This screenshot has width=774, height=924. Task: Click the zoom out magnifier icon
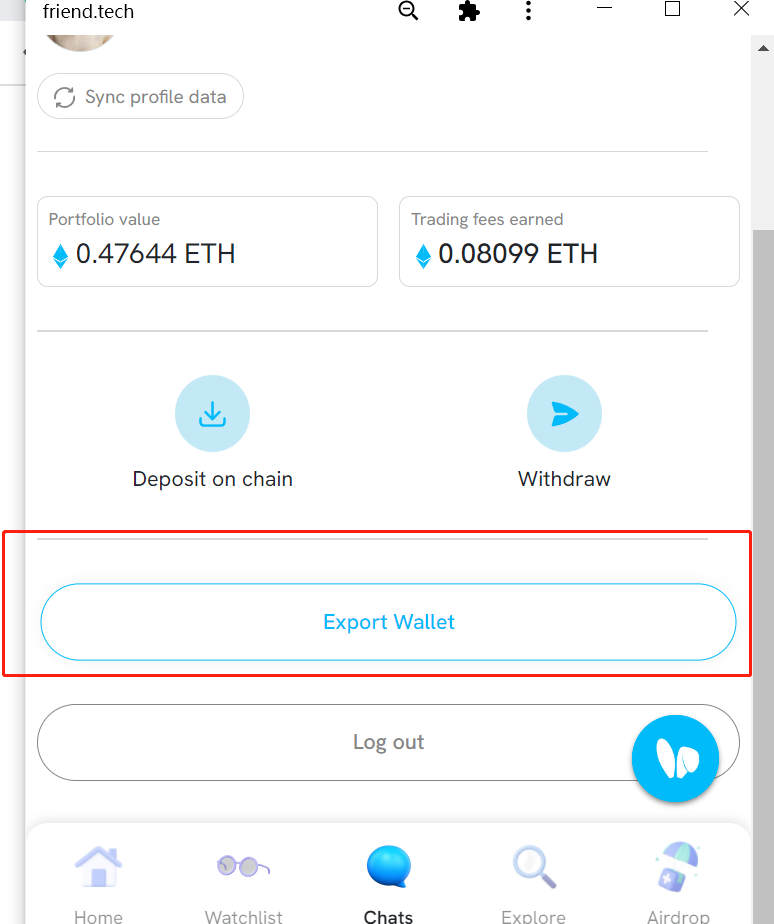(x=408, y=12)
